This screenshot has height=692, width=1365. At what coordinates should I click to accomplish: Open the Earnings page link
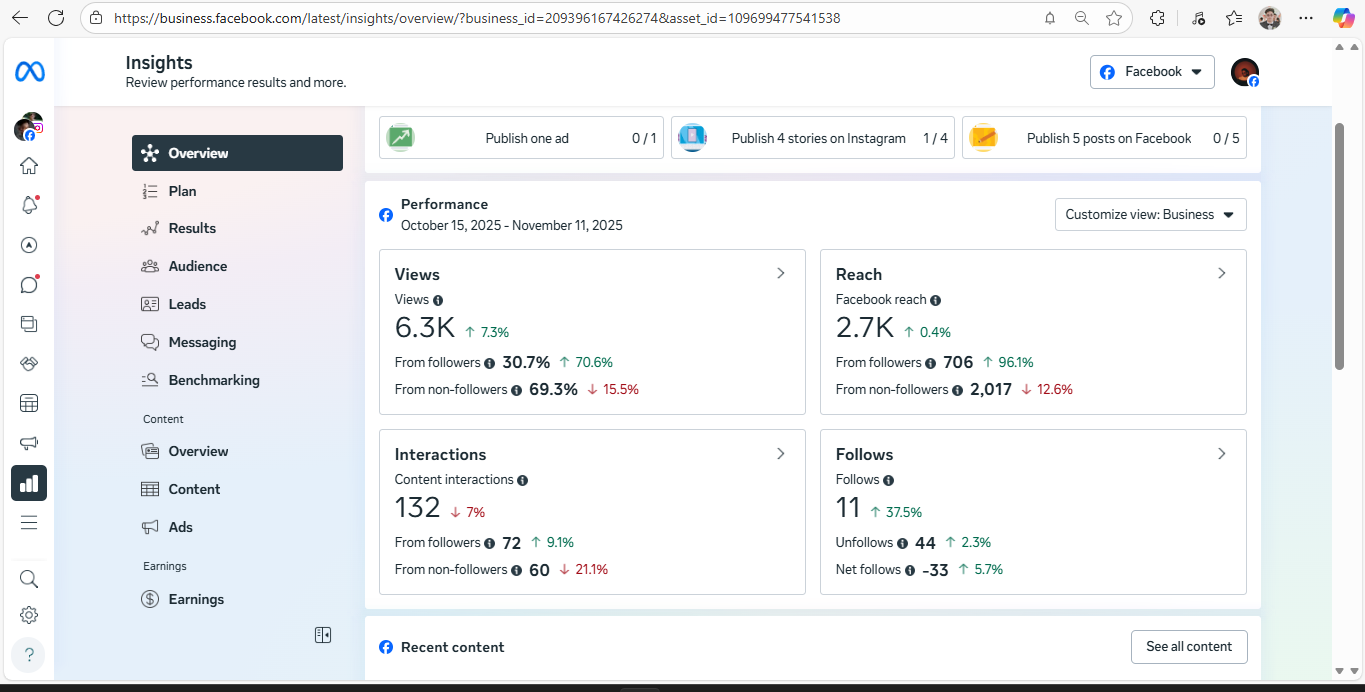point(237,599)
